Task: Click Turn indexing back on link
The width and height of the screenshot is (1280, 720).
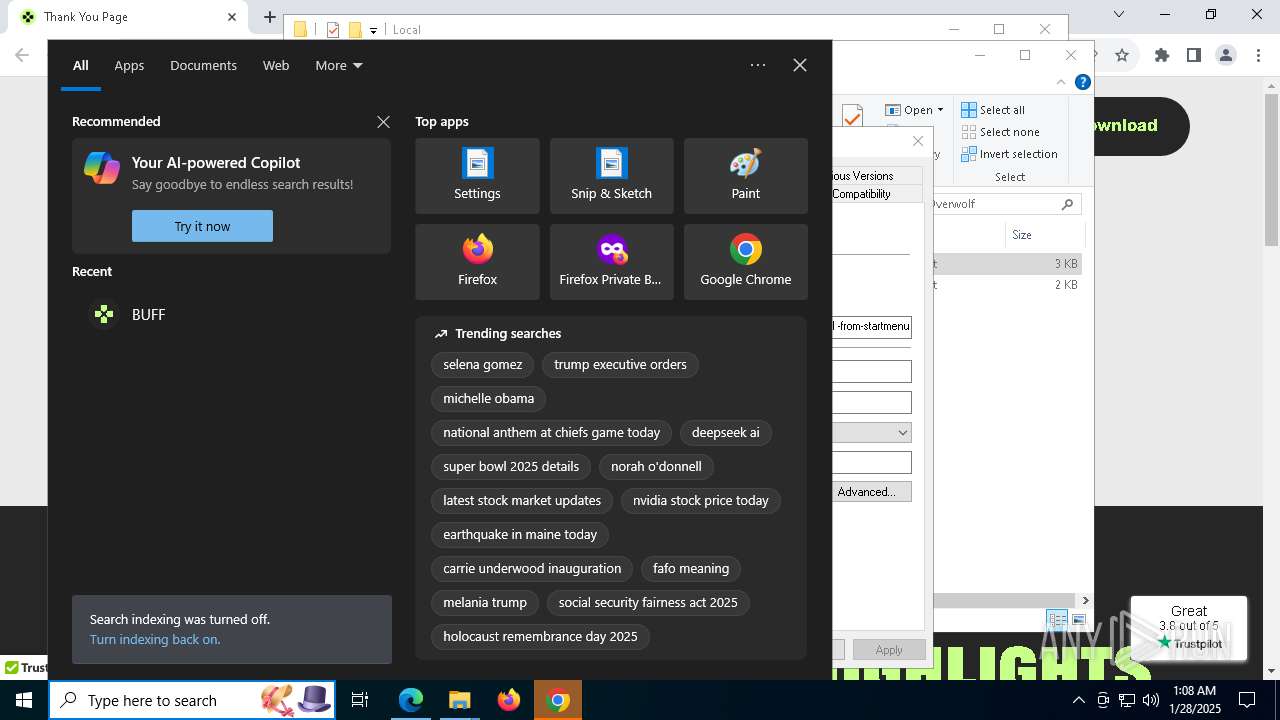Action: tap(155, 639)
